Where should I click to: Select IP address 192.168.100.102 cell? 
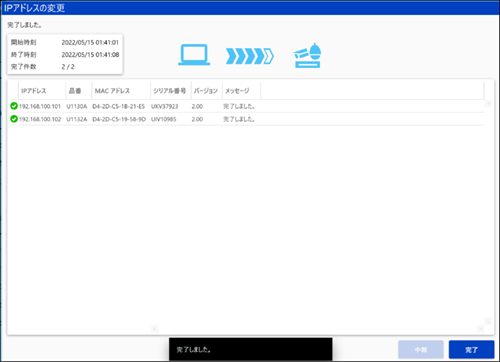tap(40, 119)
